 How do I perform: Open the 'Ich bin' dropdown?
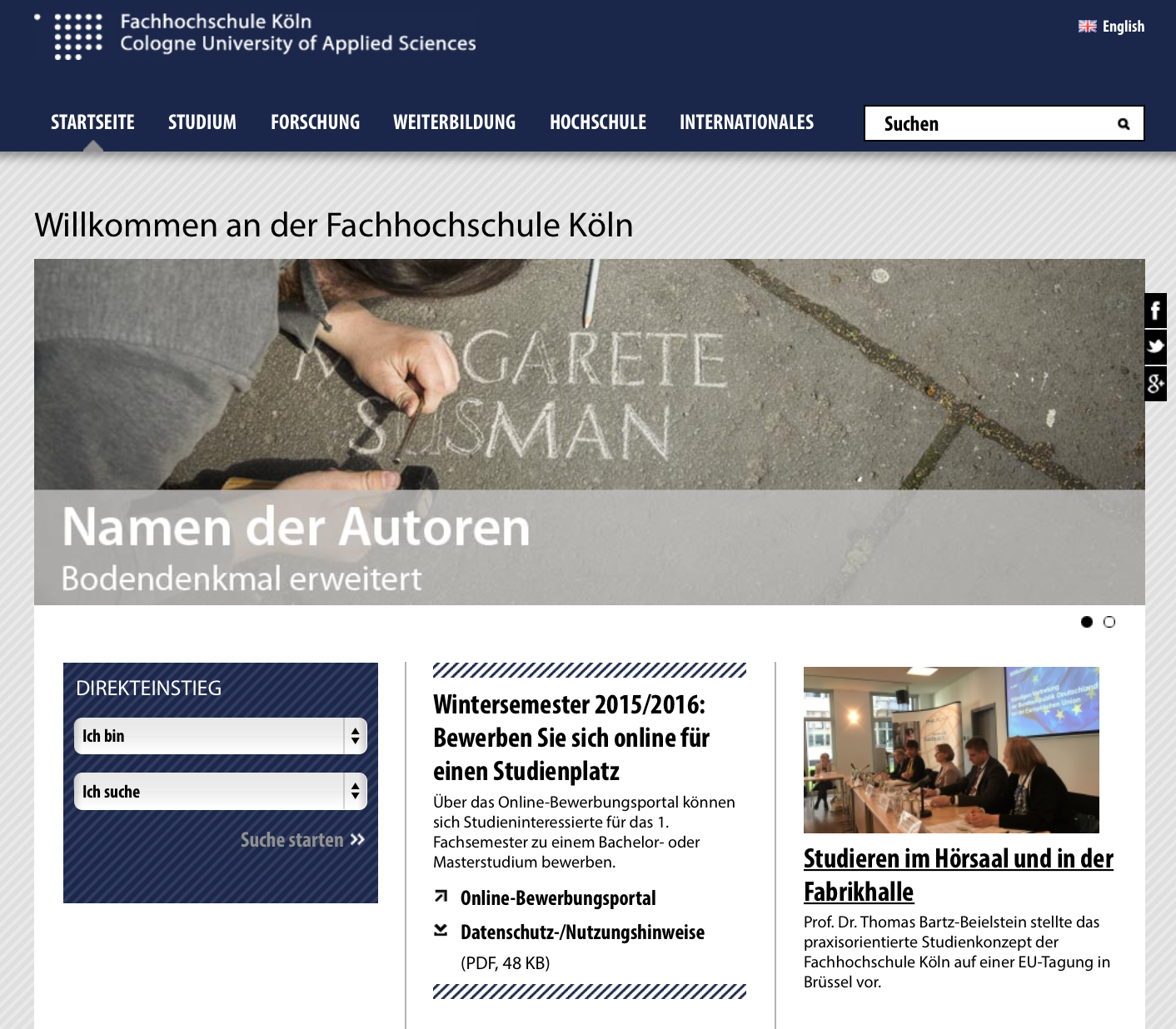(x=221, y=736)
